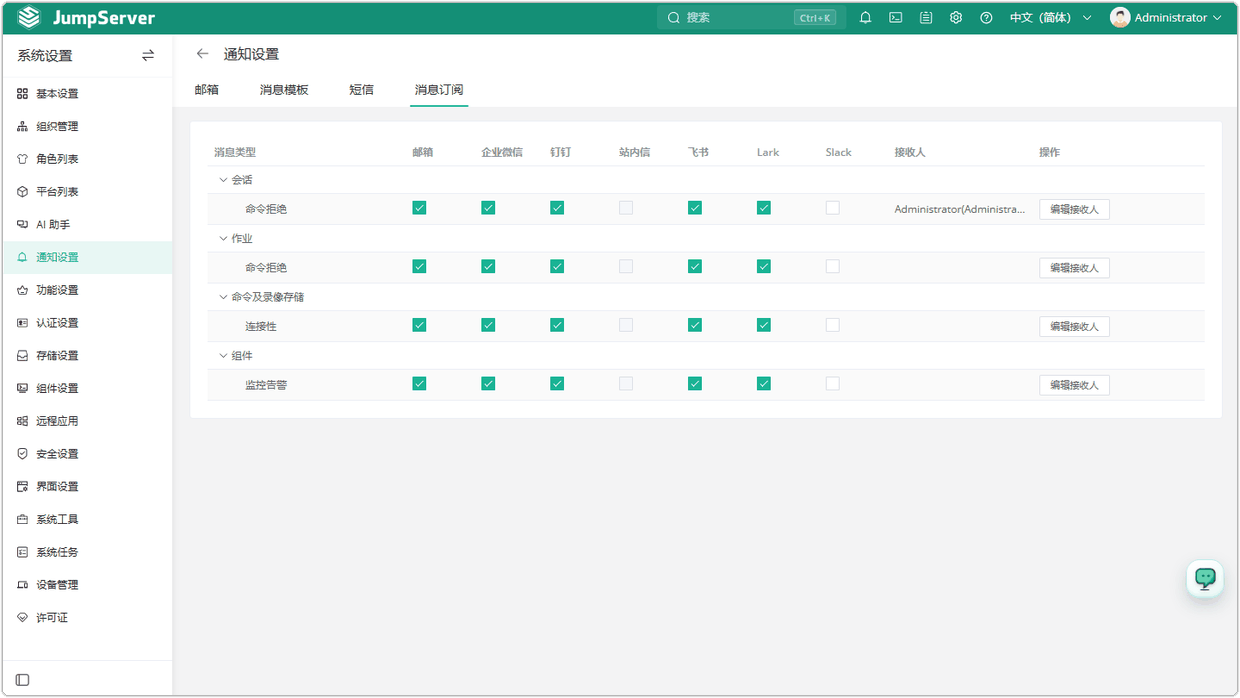Switch to the 邮箱 tab

pyautogui.click(x=207, y=90)
